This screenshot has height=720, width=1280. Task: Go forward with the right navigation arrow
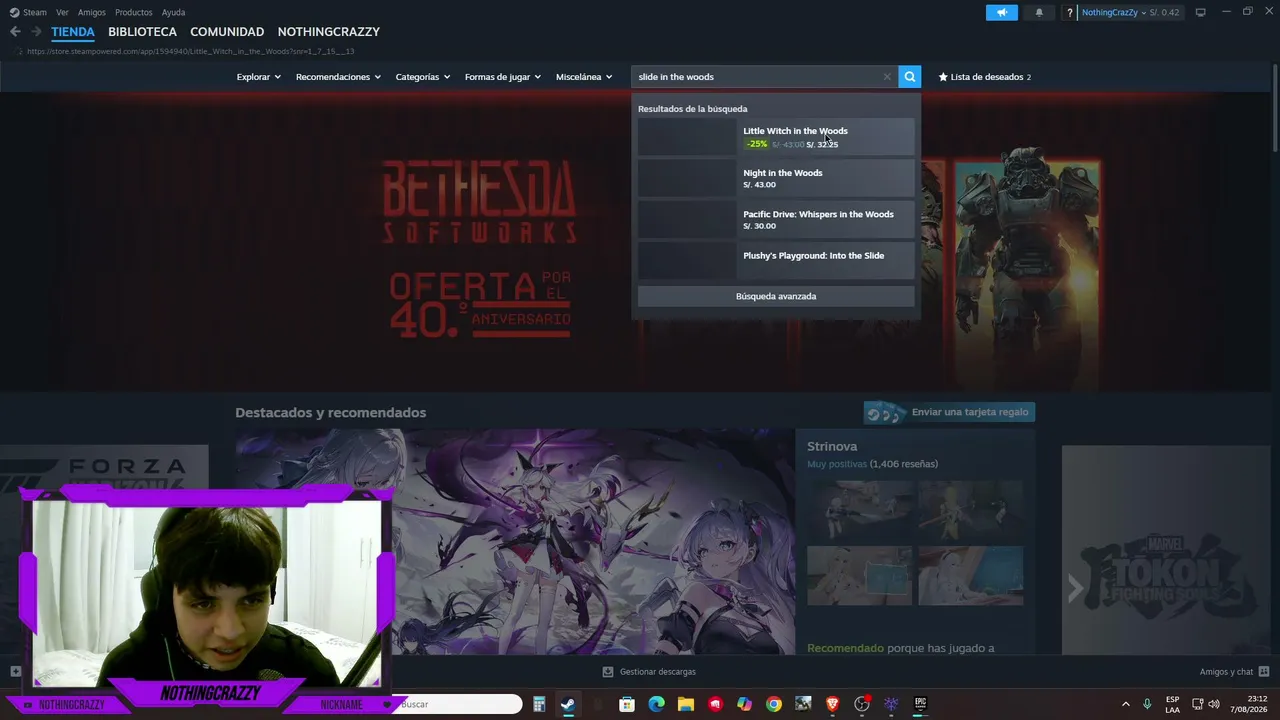[36, 32]
